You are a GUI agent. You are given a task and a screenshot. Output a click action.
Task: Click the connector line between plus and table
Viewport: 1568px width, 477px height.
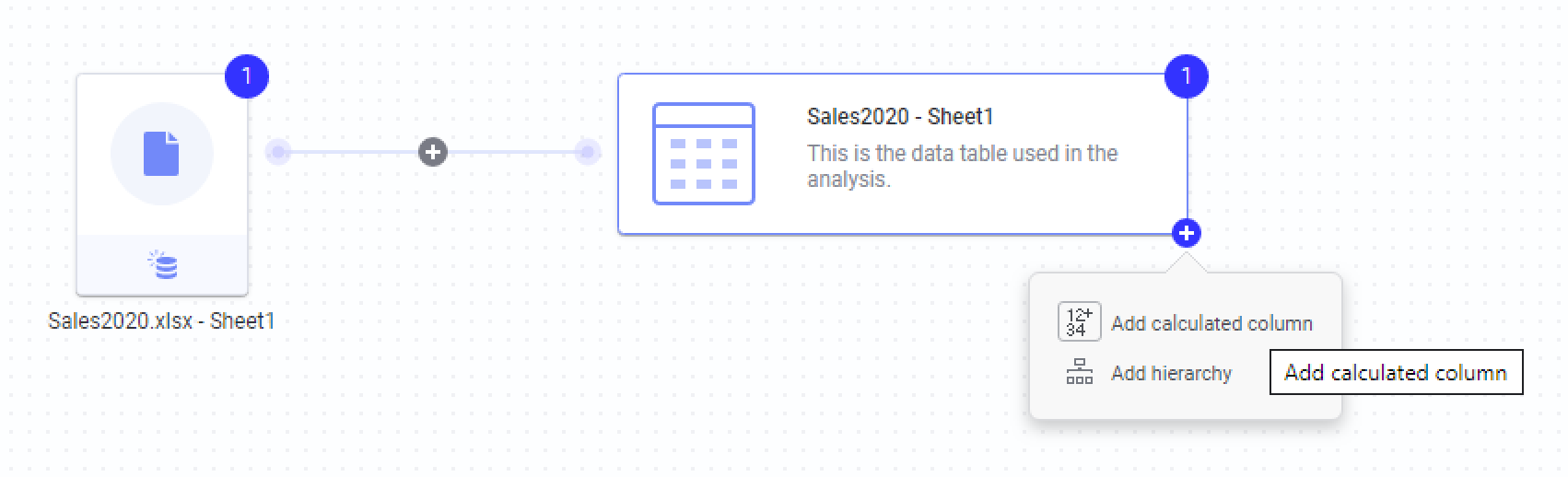tap(511, 152)
